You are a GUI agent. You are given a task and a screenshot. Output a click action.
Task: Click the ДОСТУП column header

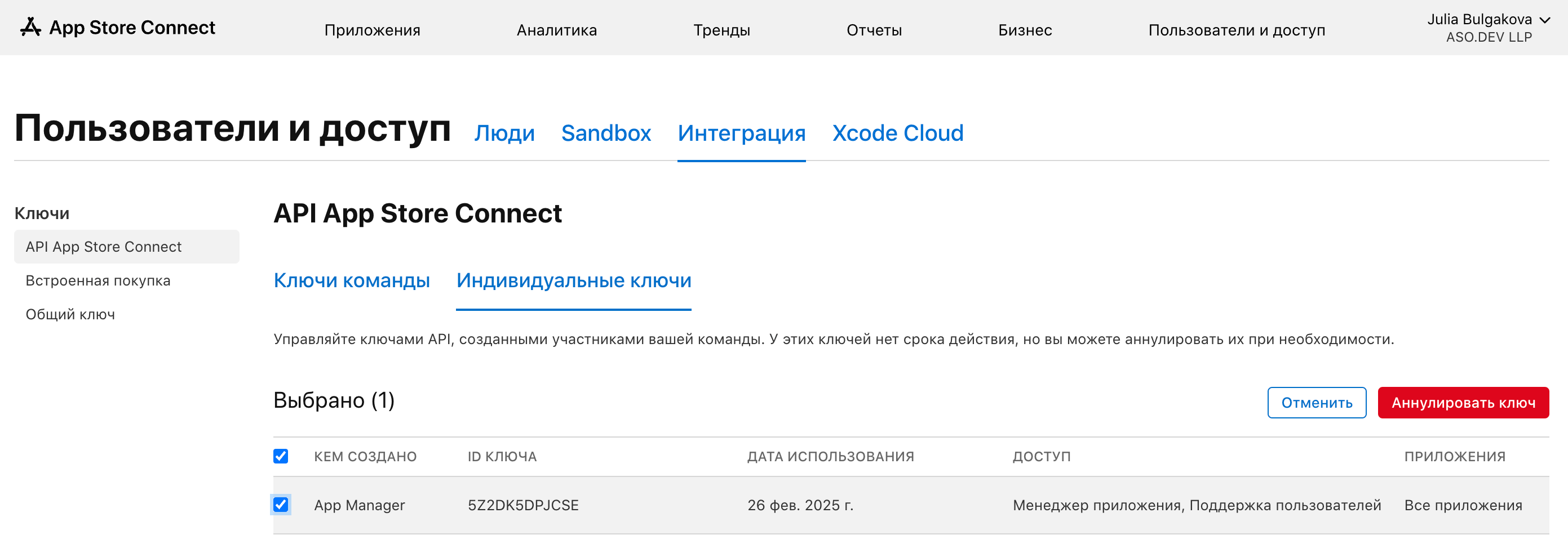pyautogui.click(x=1042, y=457)
